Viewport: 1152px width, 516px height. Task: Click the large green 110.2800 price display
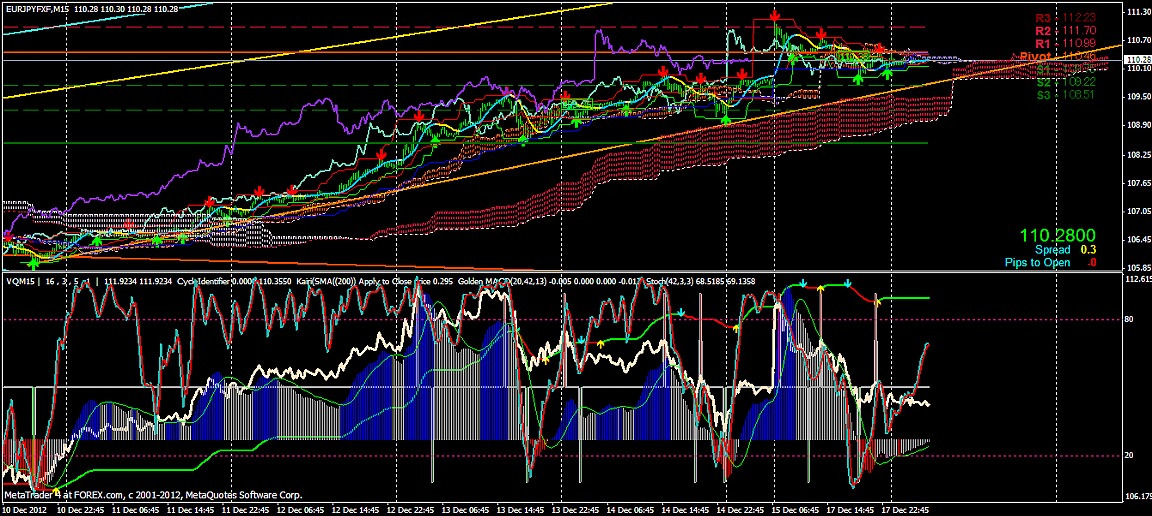(1059, 235)
